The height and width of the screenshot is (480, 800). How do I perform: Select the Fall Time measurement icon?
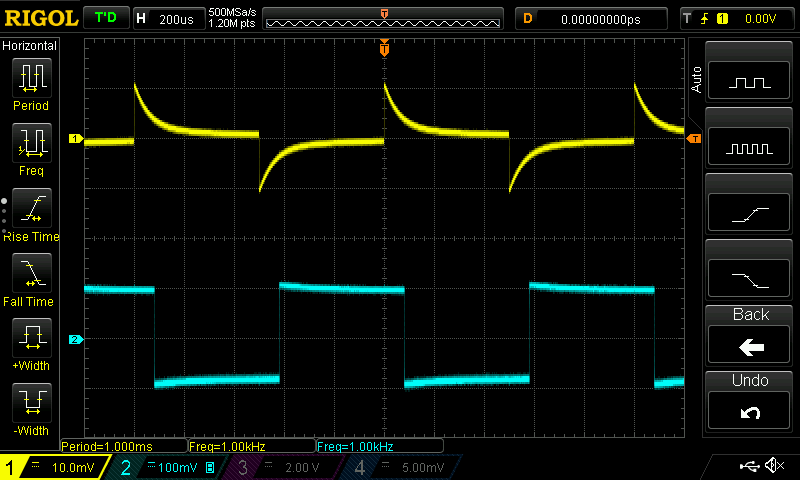(32, 273)
